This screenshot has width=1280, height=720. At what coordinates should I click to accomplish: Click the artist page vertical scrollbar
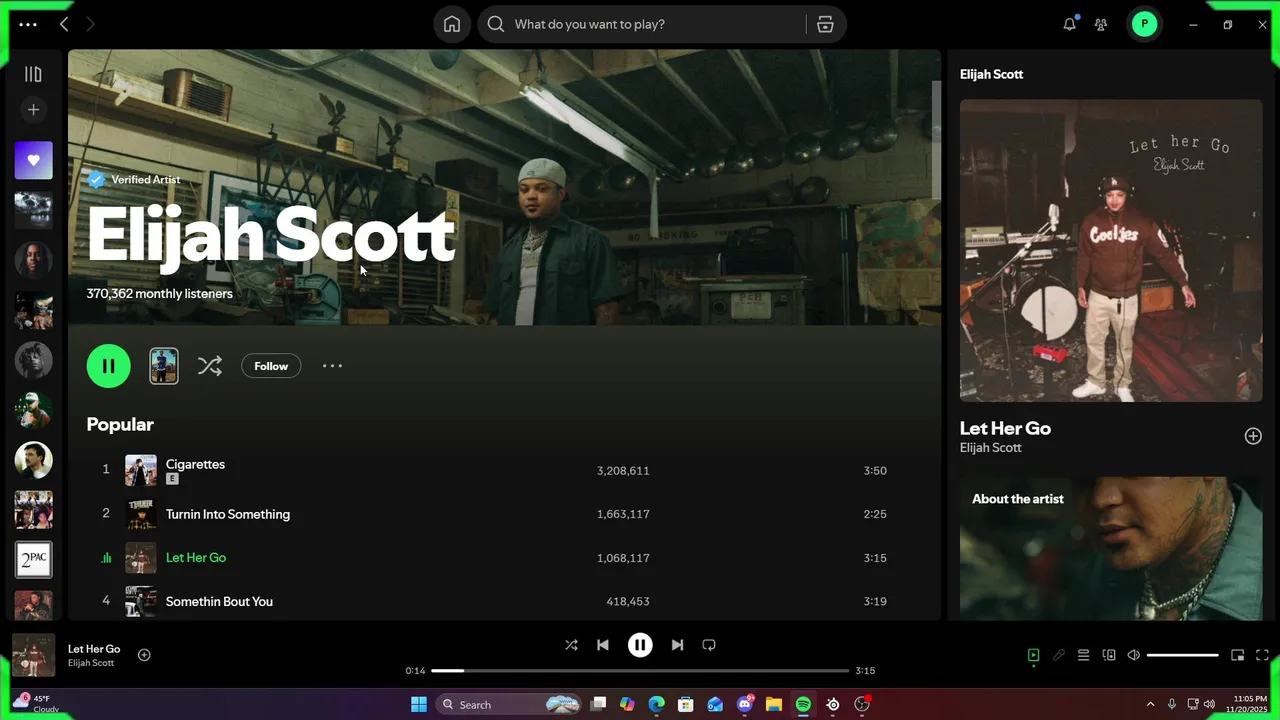[x=936, y=140]
